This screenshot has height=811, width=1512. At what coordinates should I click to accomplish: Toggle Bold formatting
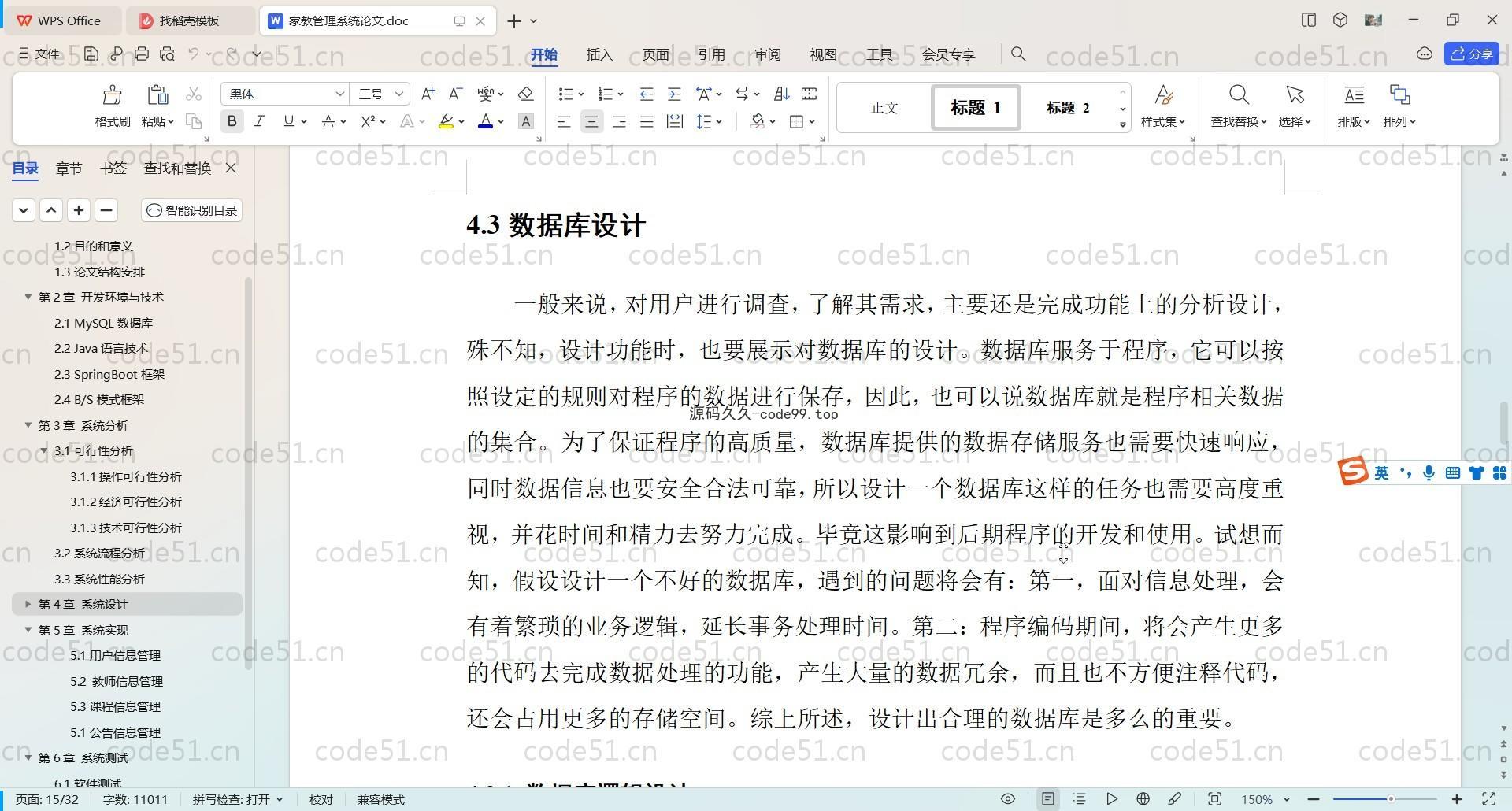[232, 121]
